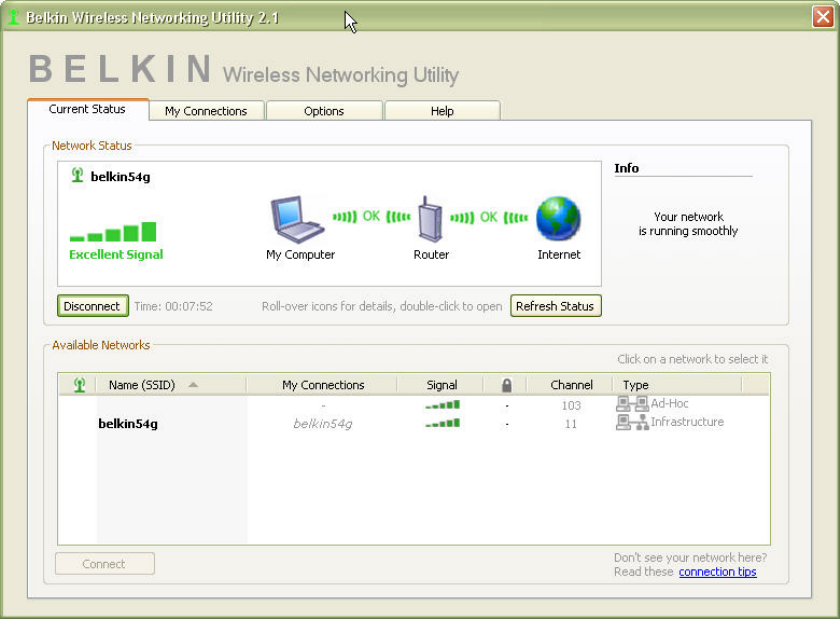Click the signal bars of the Ad-Hoc network row
Screen dimensions: 840x619
[x=442, y=405]
